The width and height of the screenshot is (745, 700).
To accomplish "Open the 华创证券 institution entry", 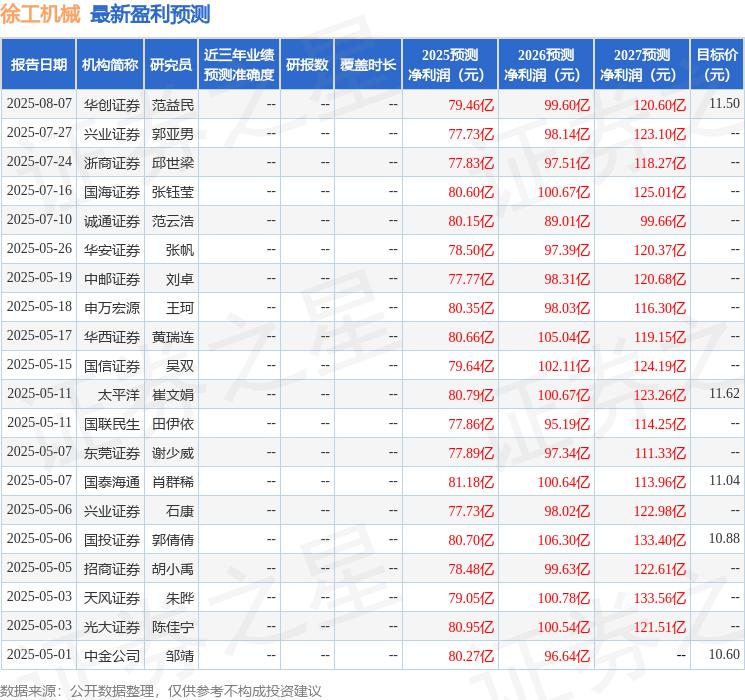I will pyautogui.click(x=111, y=104).
